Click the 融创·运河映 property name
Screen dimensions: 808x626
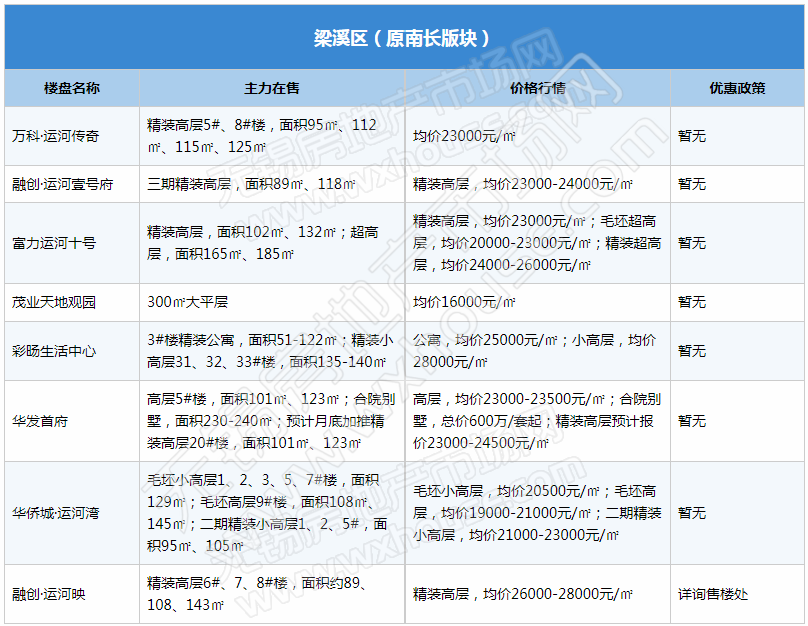point(49,594)
